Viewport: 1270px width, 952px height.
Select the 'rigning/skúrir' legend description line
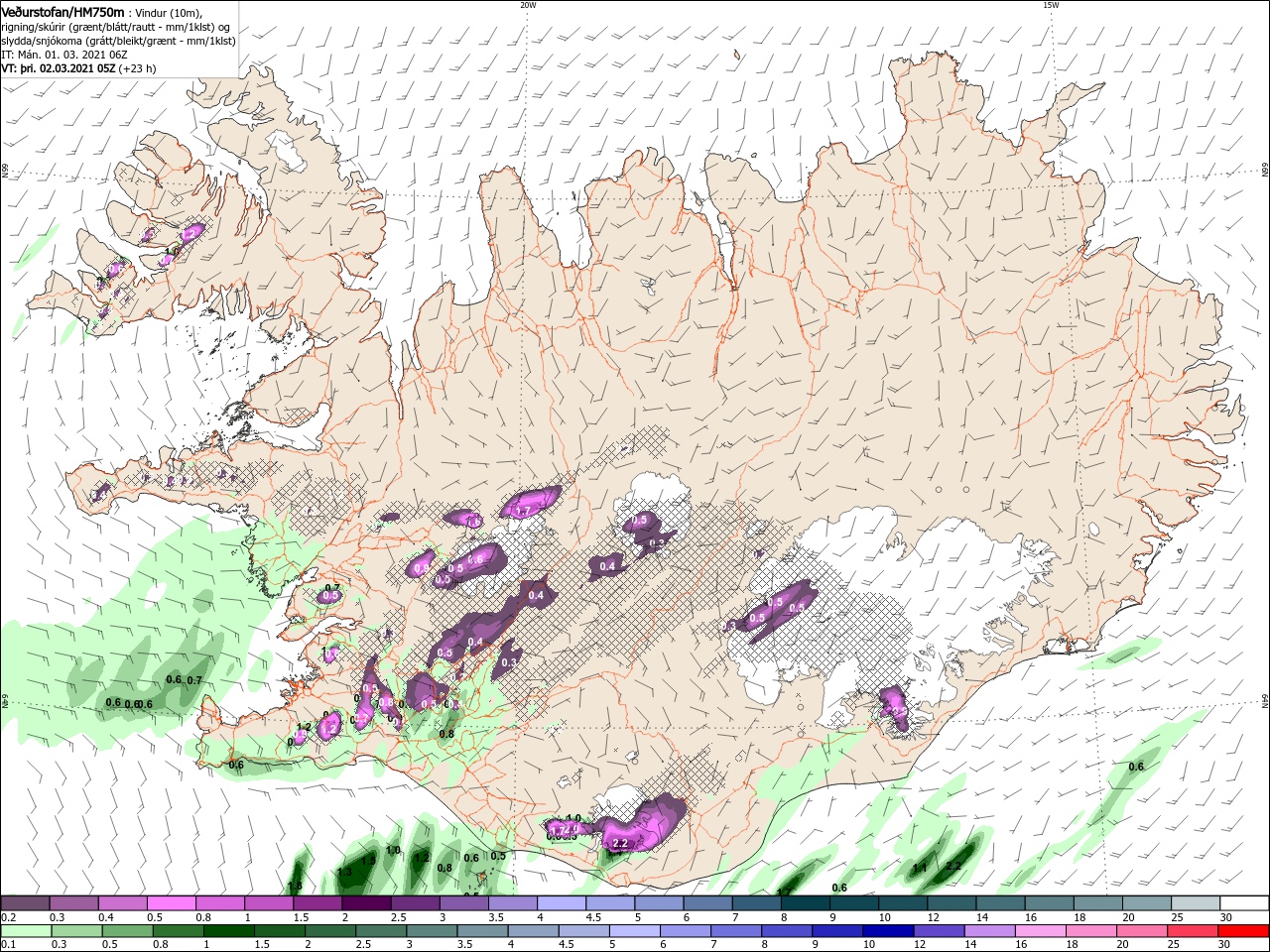point(116,27)
